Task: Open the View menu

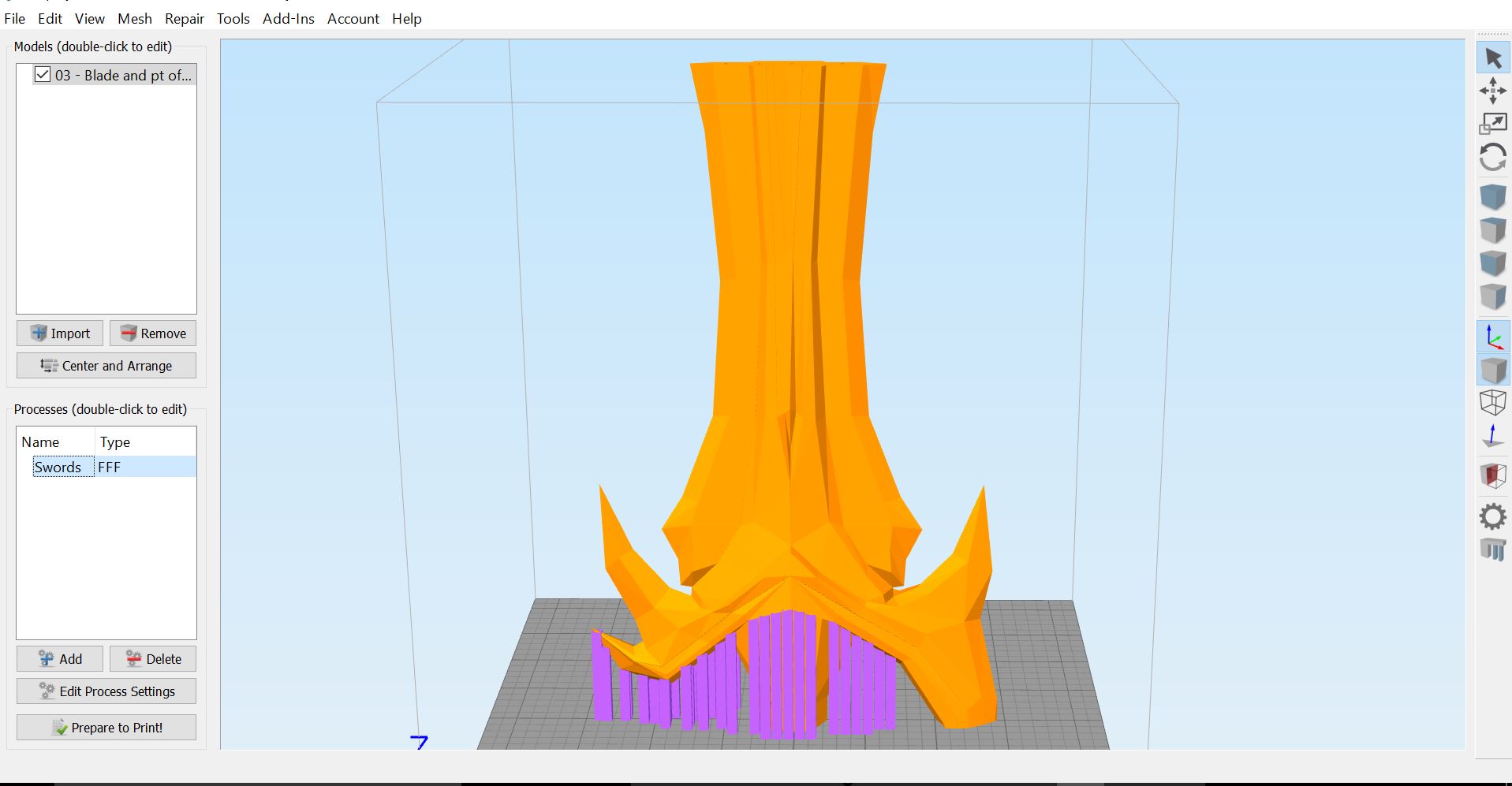Action: click(89, 18)
